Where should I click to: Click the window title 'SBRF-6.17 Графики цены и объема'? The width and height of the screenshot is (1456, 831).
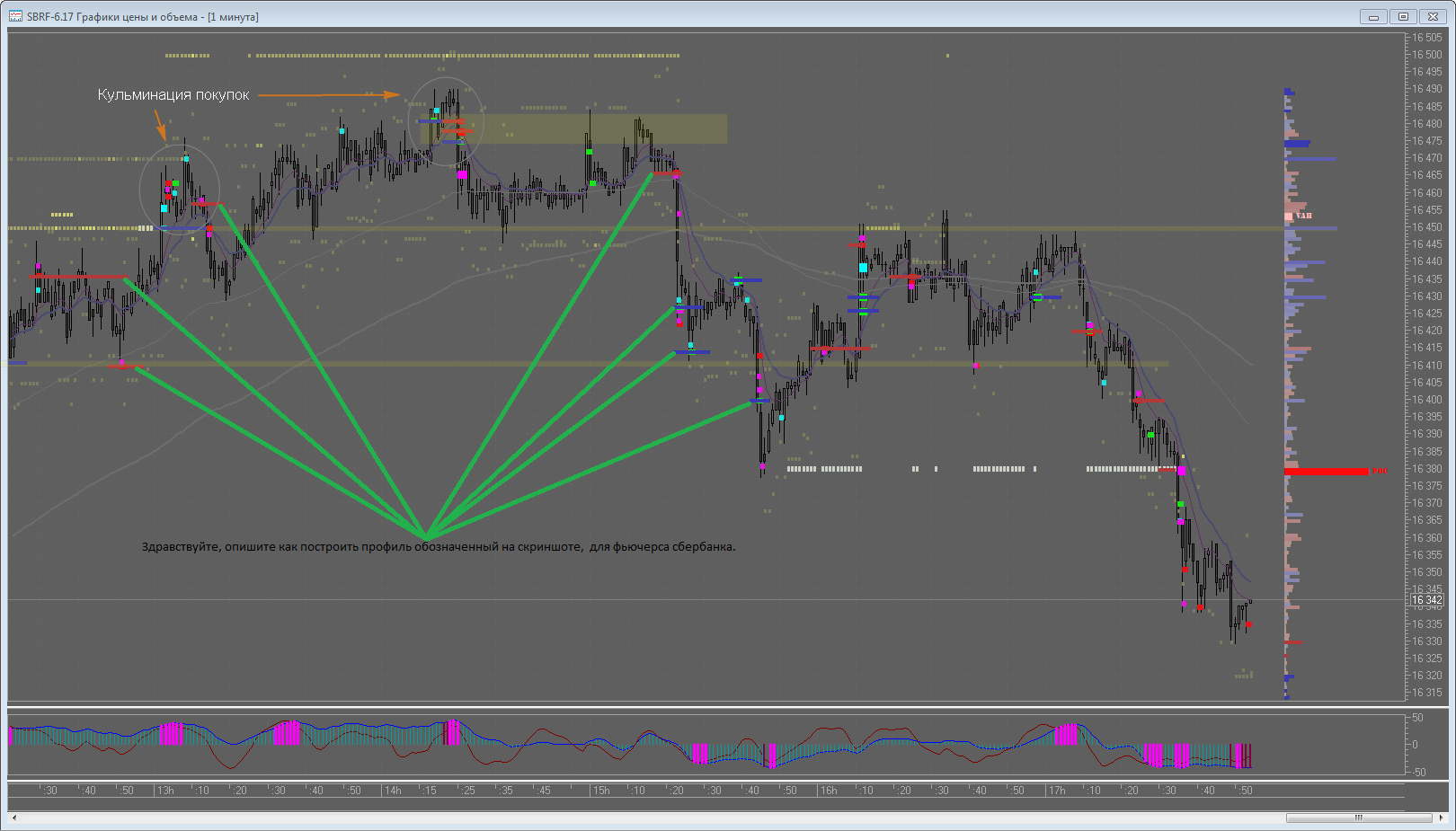[143, 17]
